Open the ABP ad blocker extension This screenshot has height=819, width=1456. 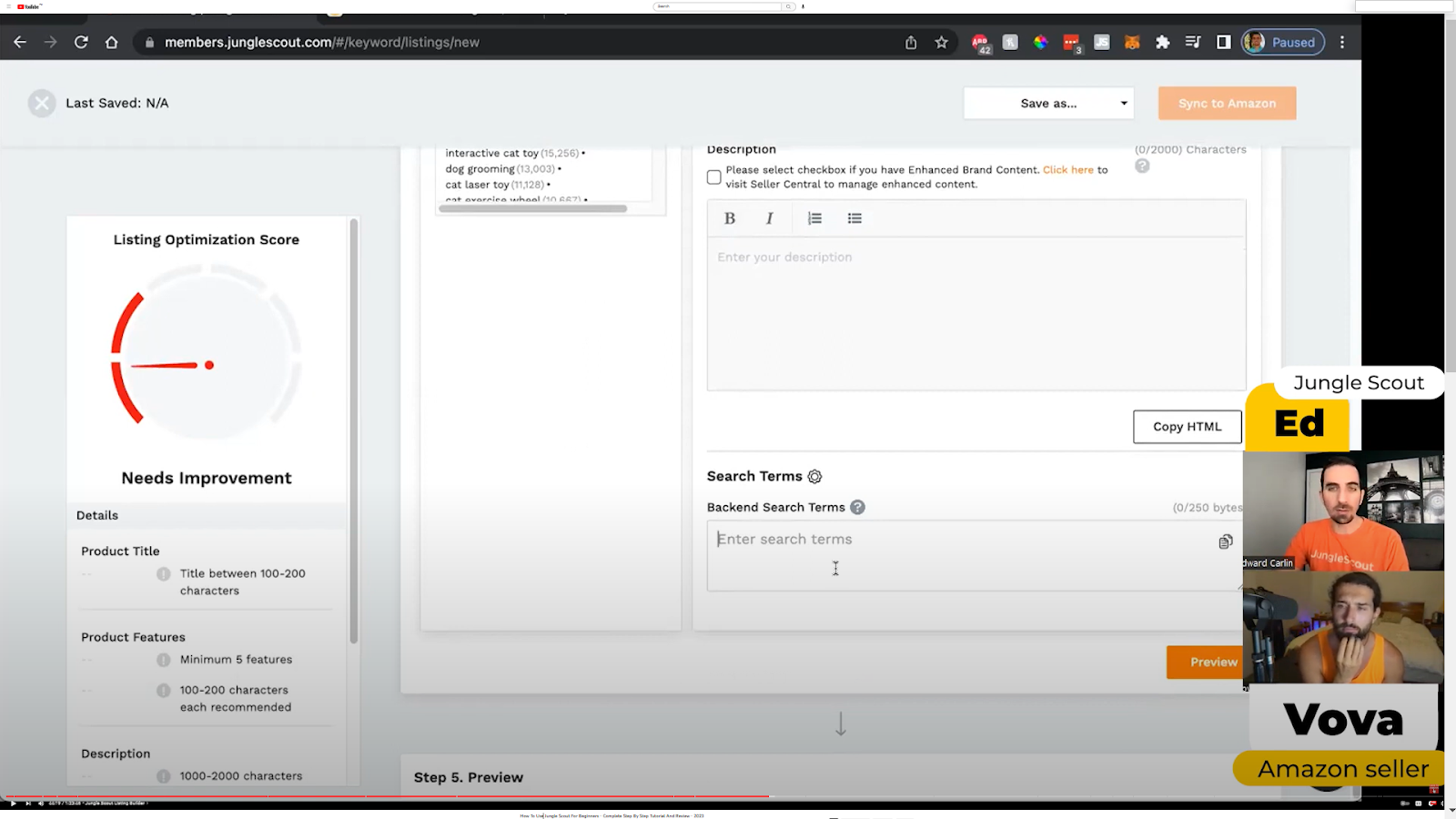(x=980, y=43)
